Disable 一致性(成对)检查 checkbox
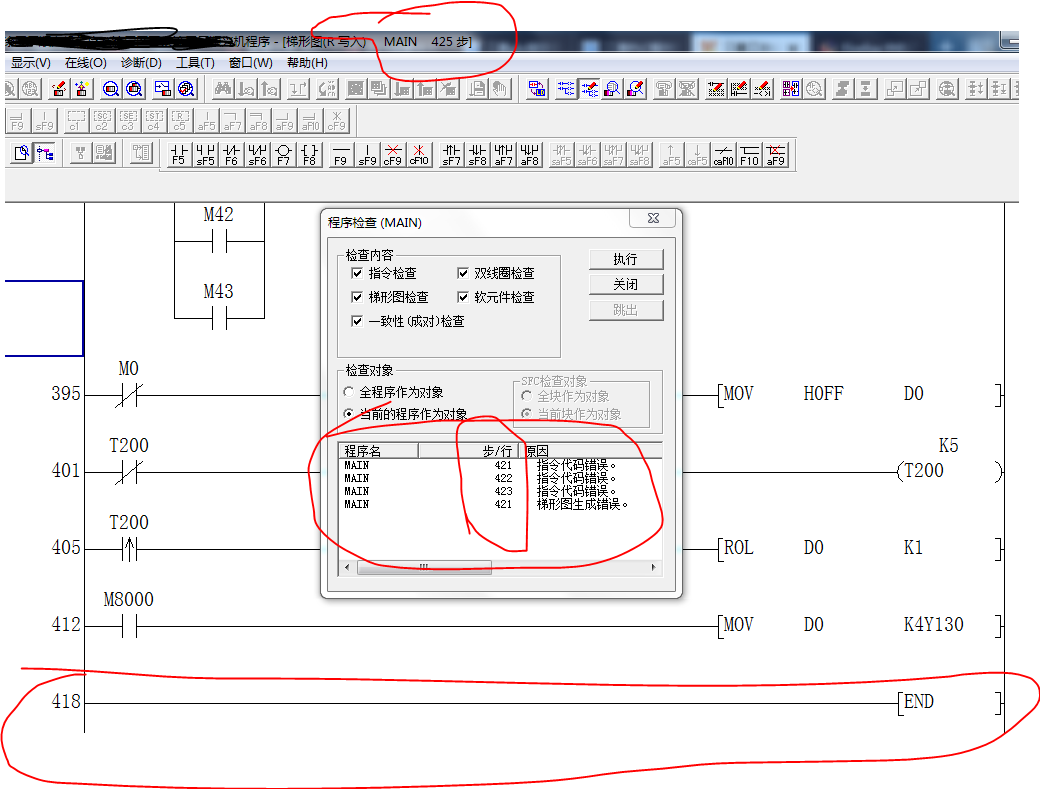The height and width of the screenshot is (789, 1040). [357, 321]
